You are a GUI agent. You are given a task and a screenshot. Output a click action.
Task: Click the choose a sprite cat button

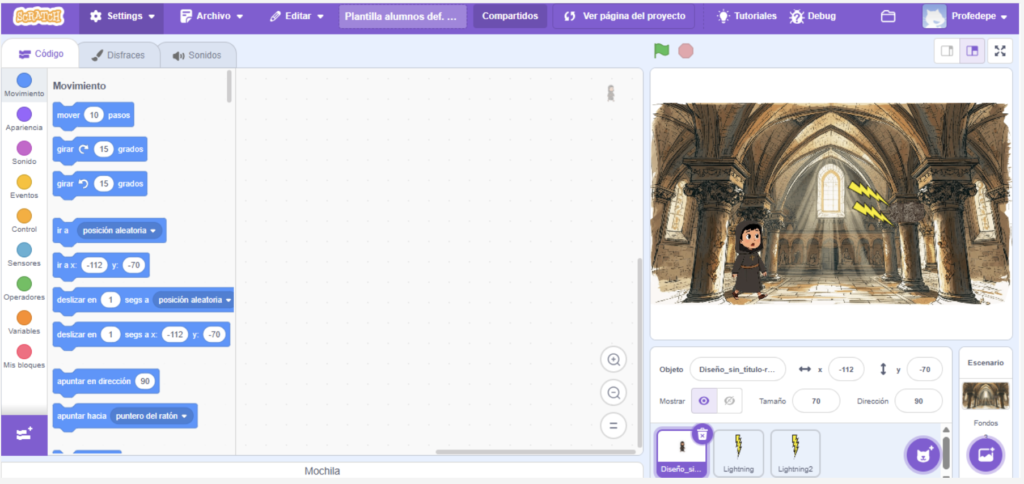[x=922, y=454]
